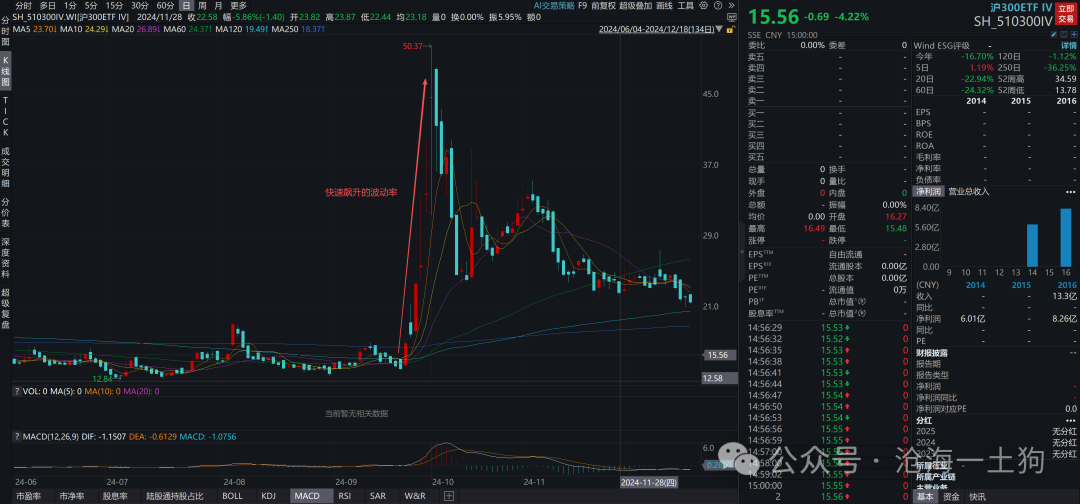This screenshot has height=504, width=1080.
Task: Toggle 超级叠加 overlay mode
Action: pos(634,6)
